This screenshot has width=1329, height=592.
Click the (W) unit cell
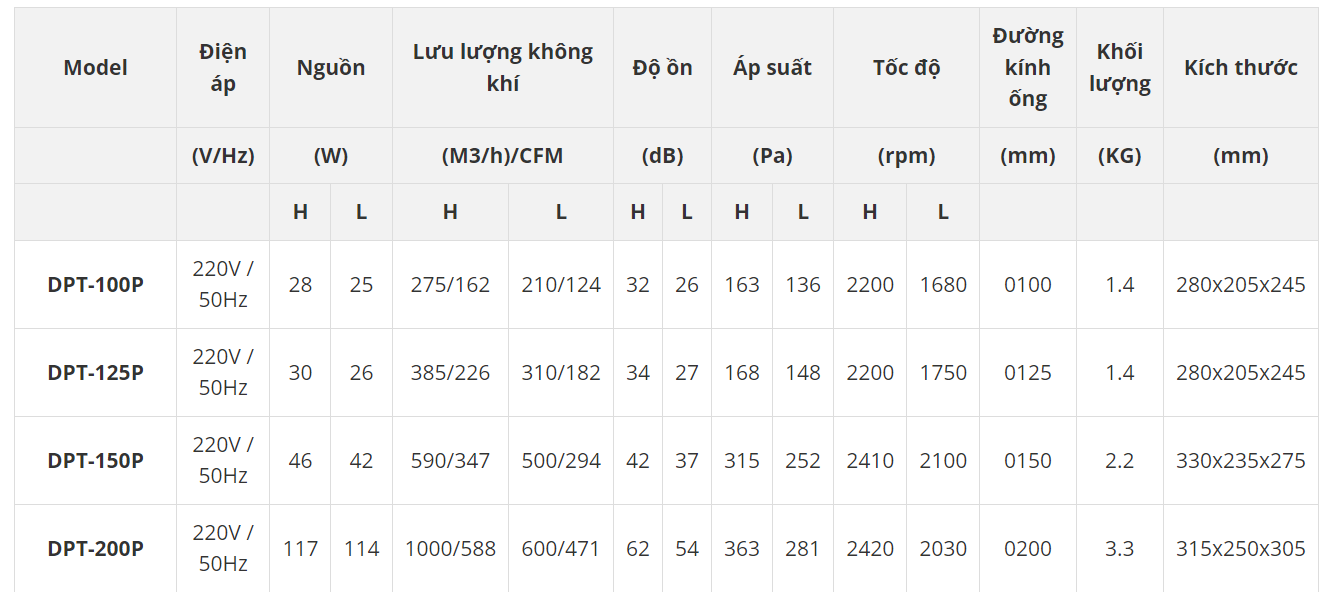pos(331,156)
